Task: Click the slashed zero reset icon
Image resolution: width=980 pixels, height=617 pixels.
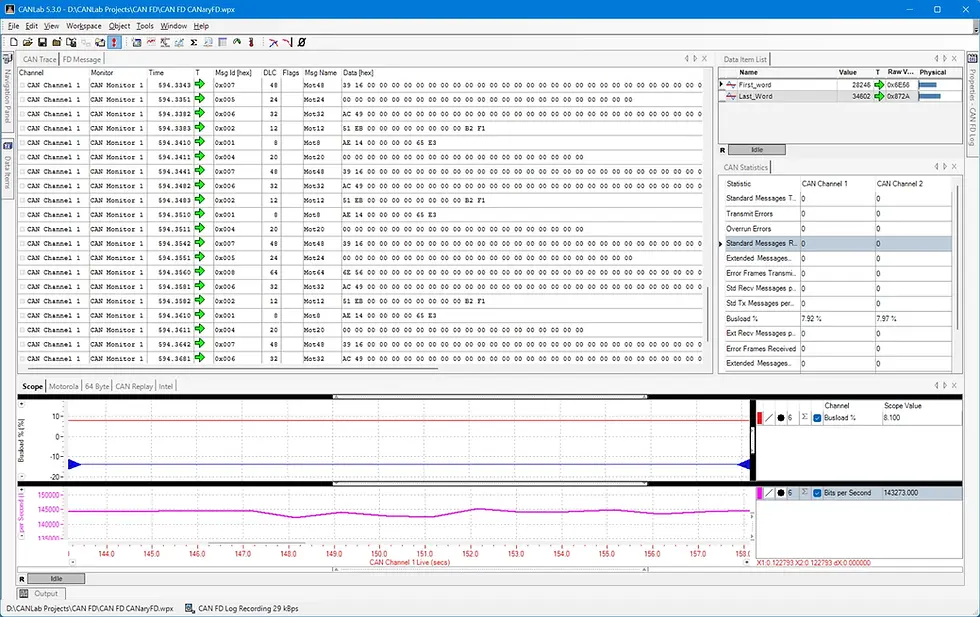Action: point(302,43)
